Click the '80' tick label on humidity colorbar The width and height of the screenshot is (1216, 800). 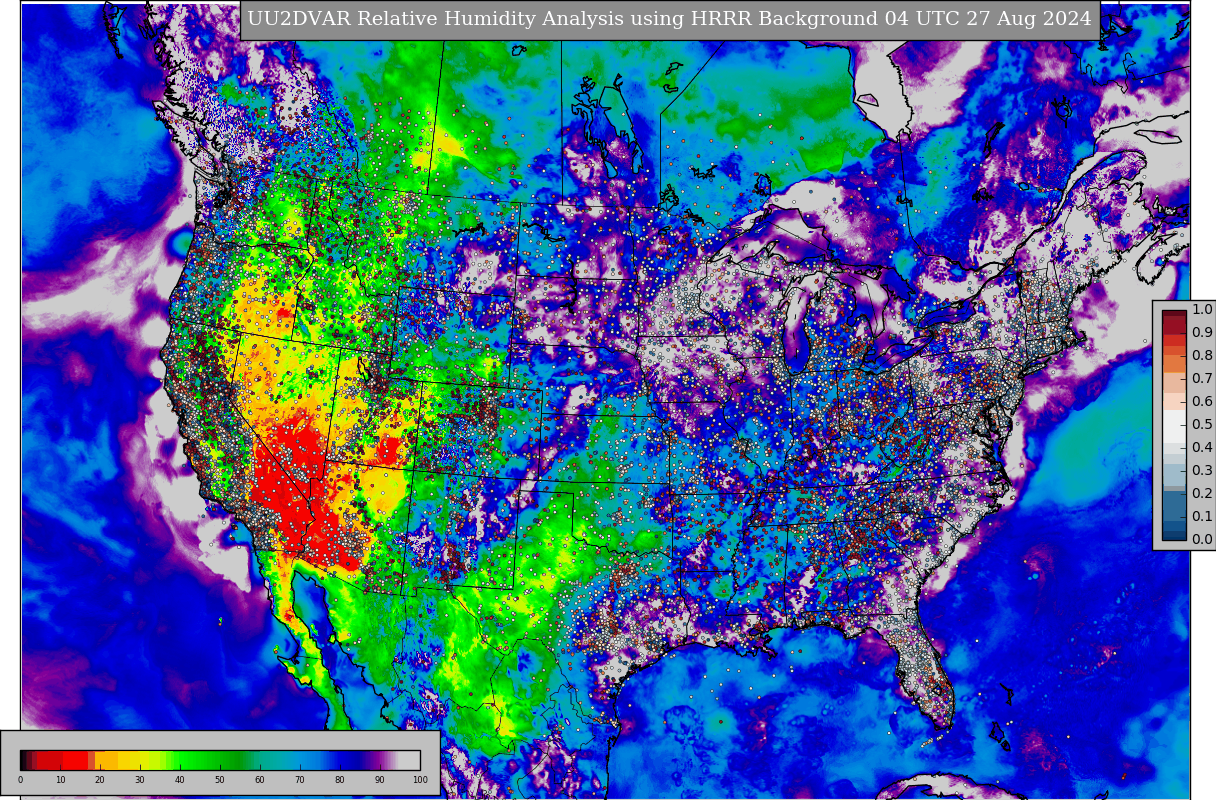[x=340, y=780]
